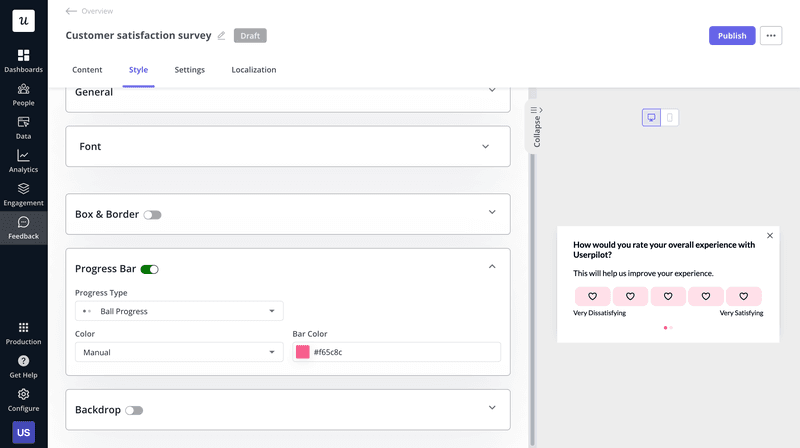Enable the Box & Border toggle
800x448 pixels.
[152, 214]
